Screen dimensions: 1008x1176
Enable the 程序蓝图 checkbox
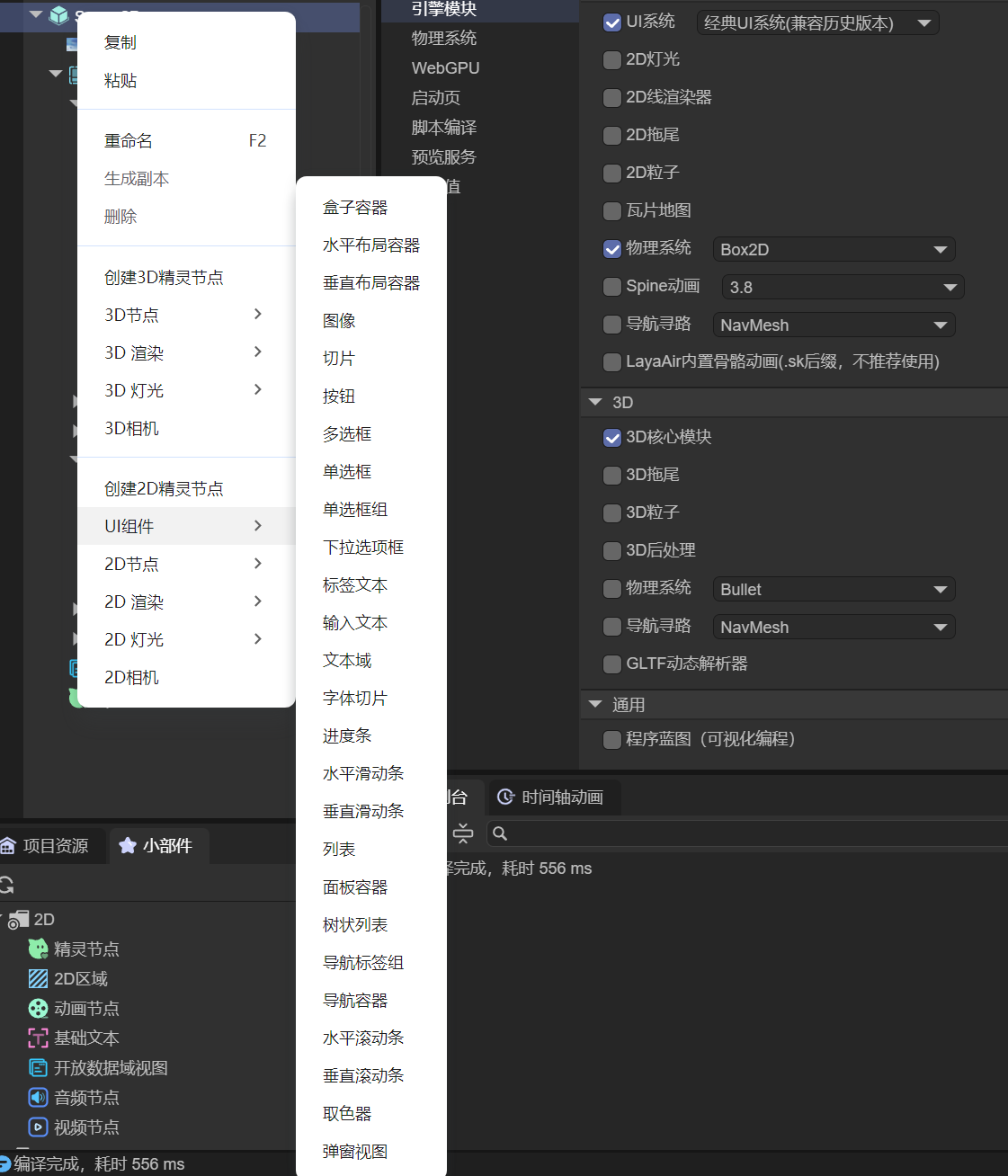click(612, 739)
